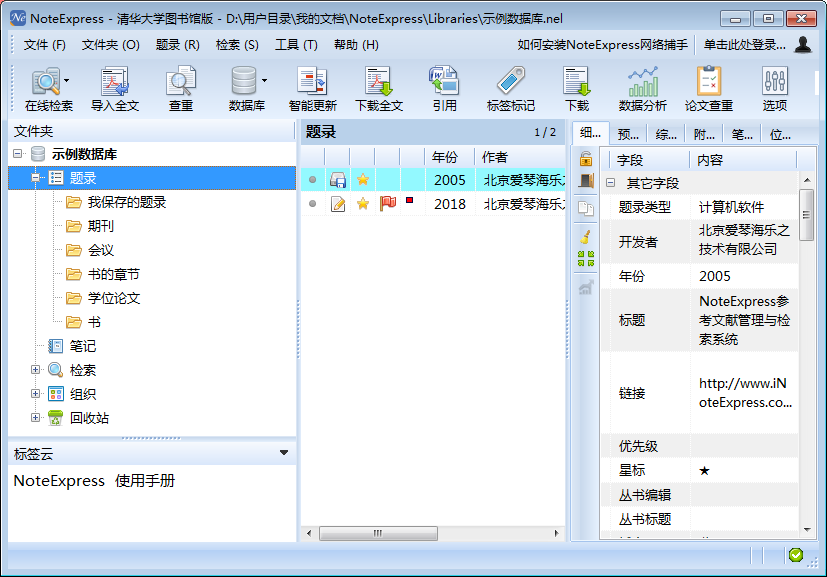827x577 pixels.
Task: Click the user account avatar icon
Action: point(803,45)
